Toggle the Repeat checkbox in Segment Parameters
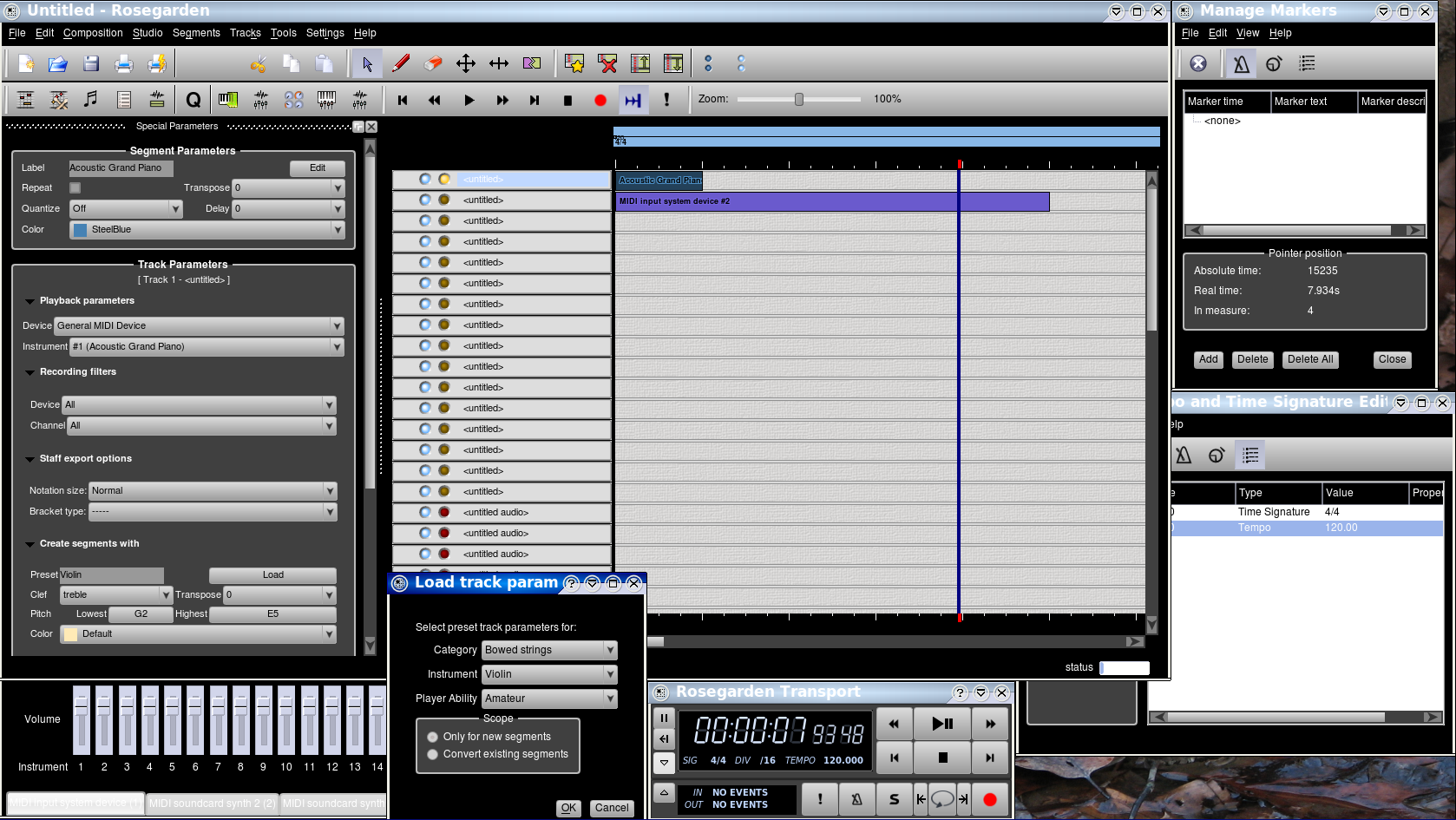Viewport: 1456px width, 820px height. (x=75, y=187)
